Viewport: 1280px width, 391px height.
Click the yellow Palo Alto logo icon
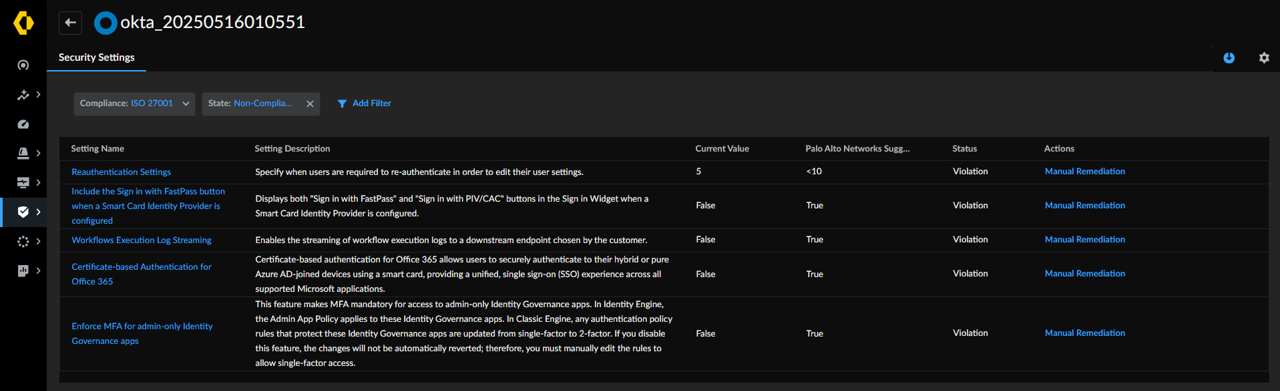point(23,22)
